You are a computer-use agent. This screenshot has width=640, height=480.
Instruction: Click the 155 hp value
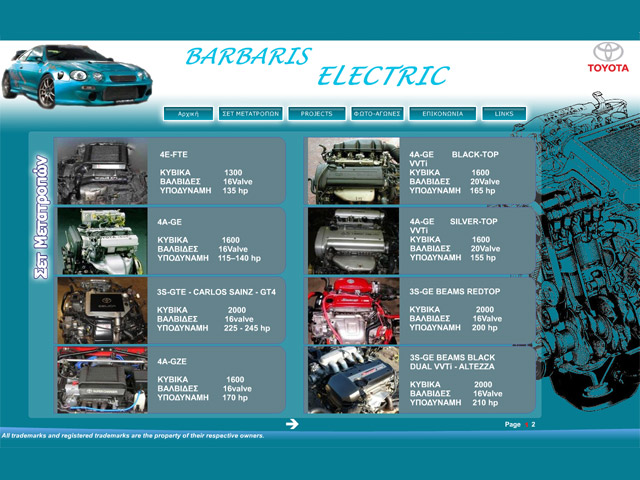483,258
